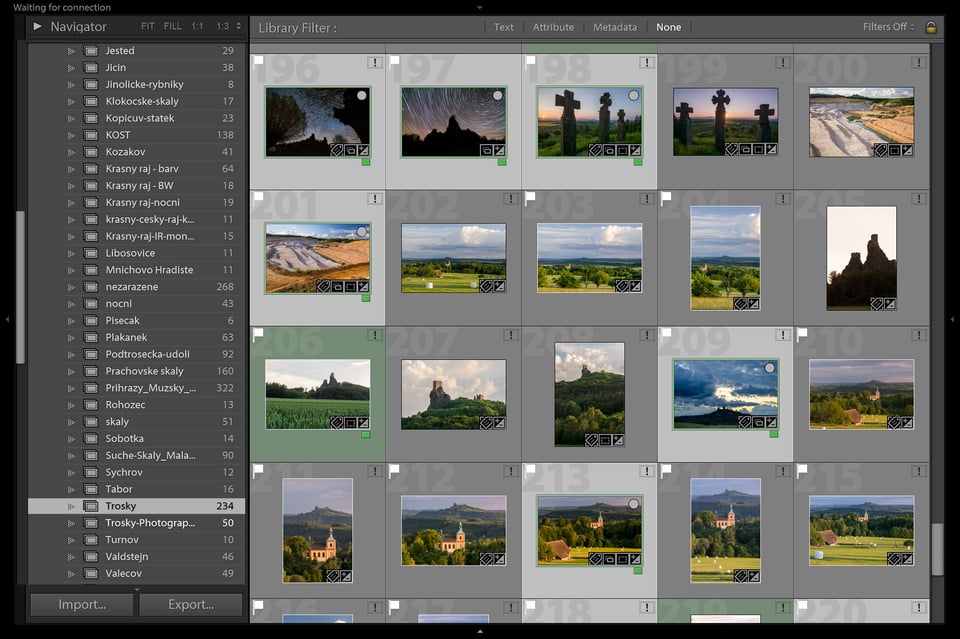Screen dimensions: 960x639
Task: Click the develop adjustments badge on photo 196
Action: [364, 150]
